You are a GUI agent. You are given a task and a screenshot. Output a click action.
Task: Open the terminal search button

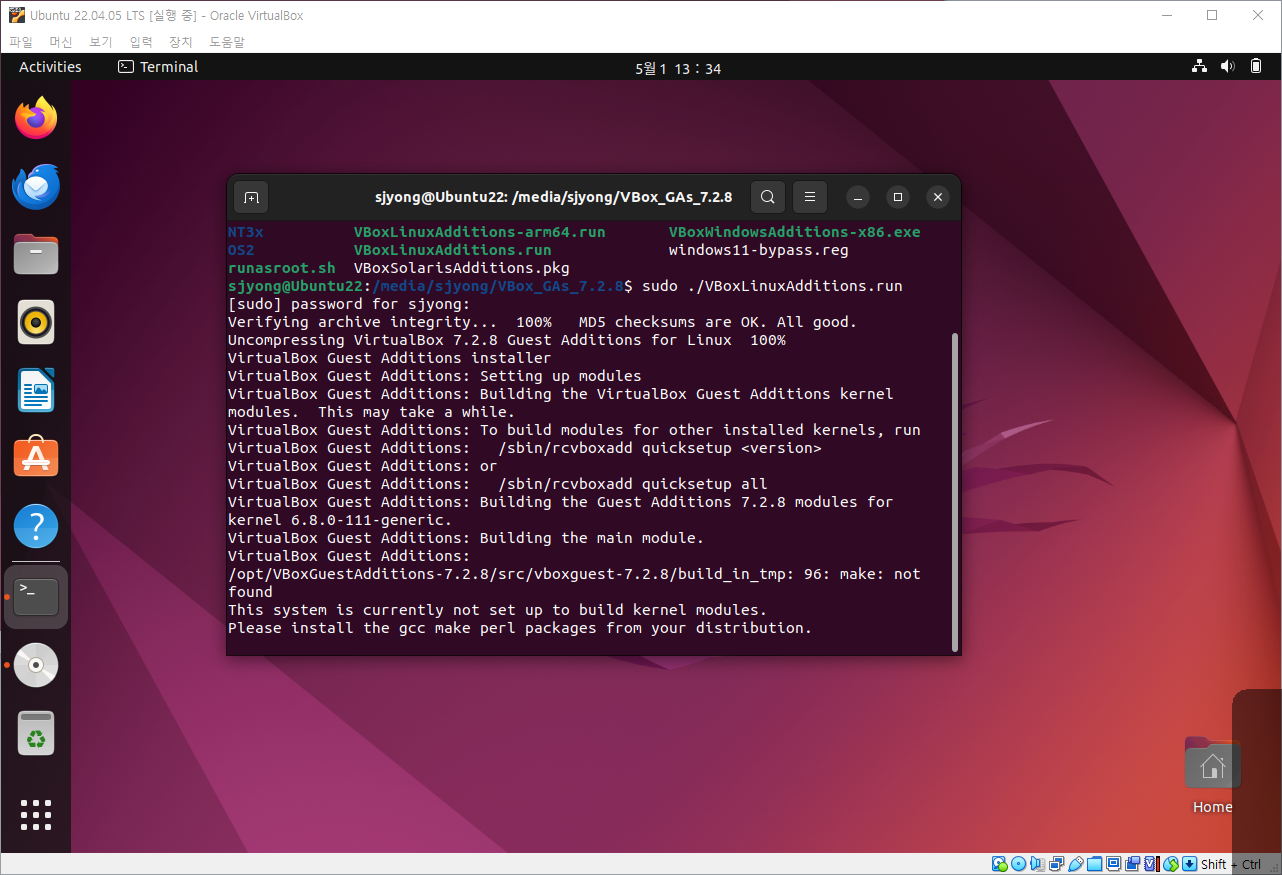[x=767, y=197]
